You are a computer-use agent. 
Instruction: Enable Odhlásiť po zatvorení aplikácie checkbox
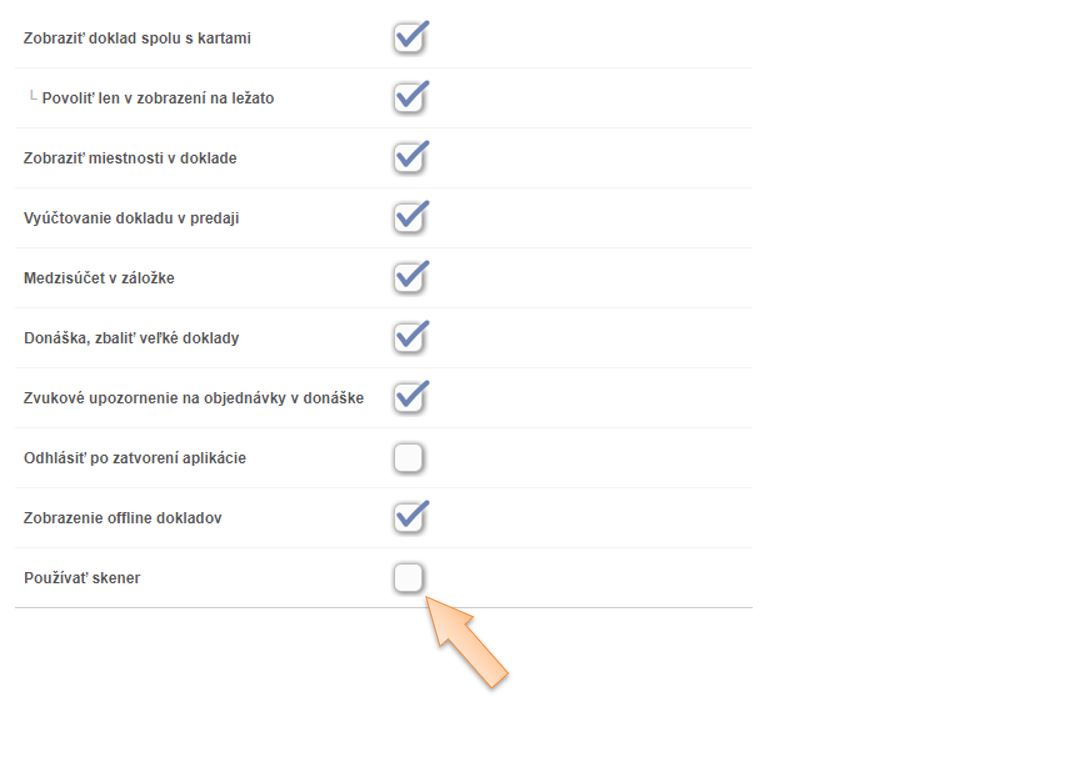409,459
